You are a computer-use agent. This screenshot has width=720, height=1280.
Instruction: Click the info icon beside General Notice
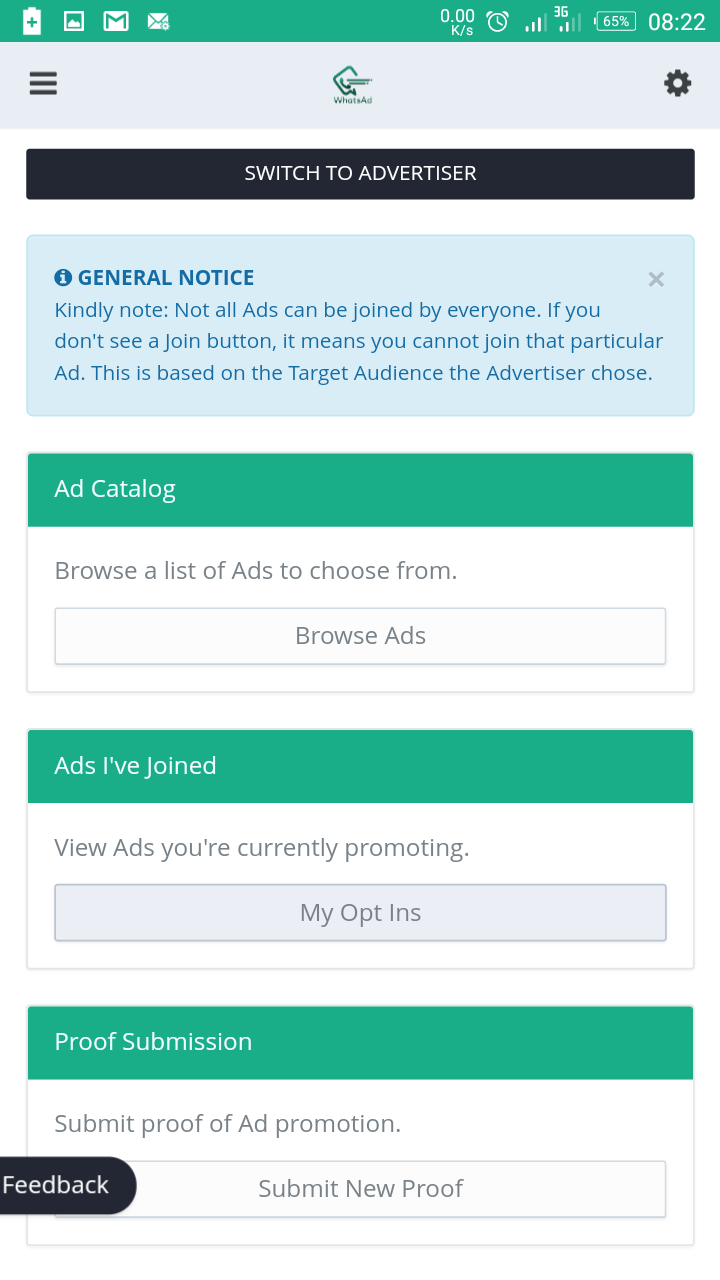[63, 278]
